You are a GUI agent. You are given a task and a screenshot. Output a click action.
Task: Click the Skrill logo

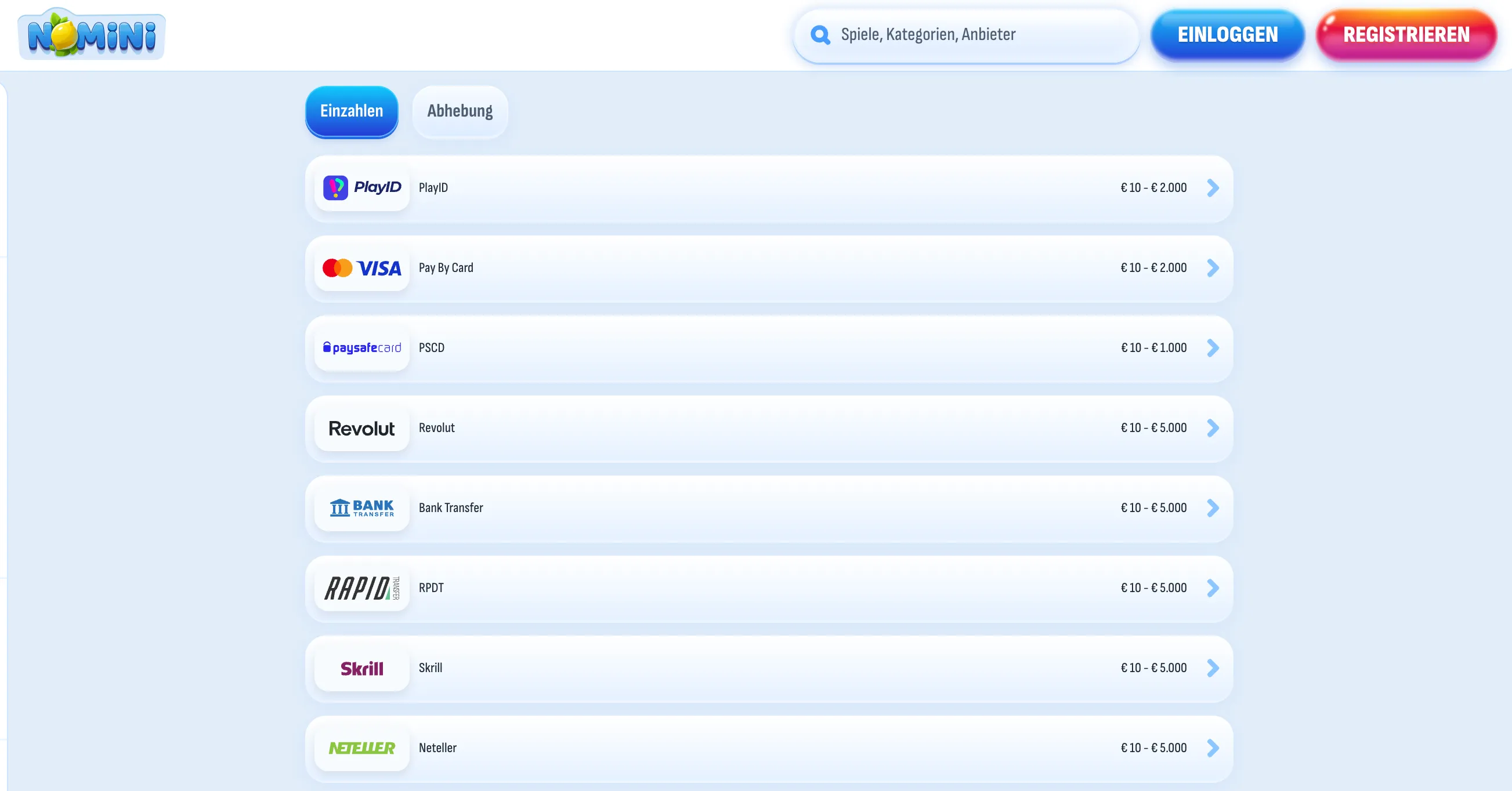click(x=362, y=669)
